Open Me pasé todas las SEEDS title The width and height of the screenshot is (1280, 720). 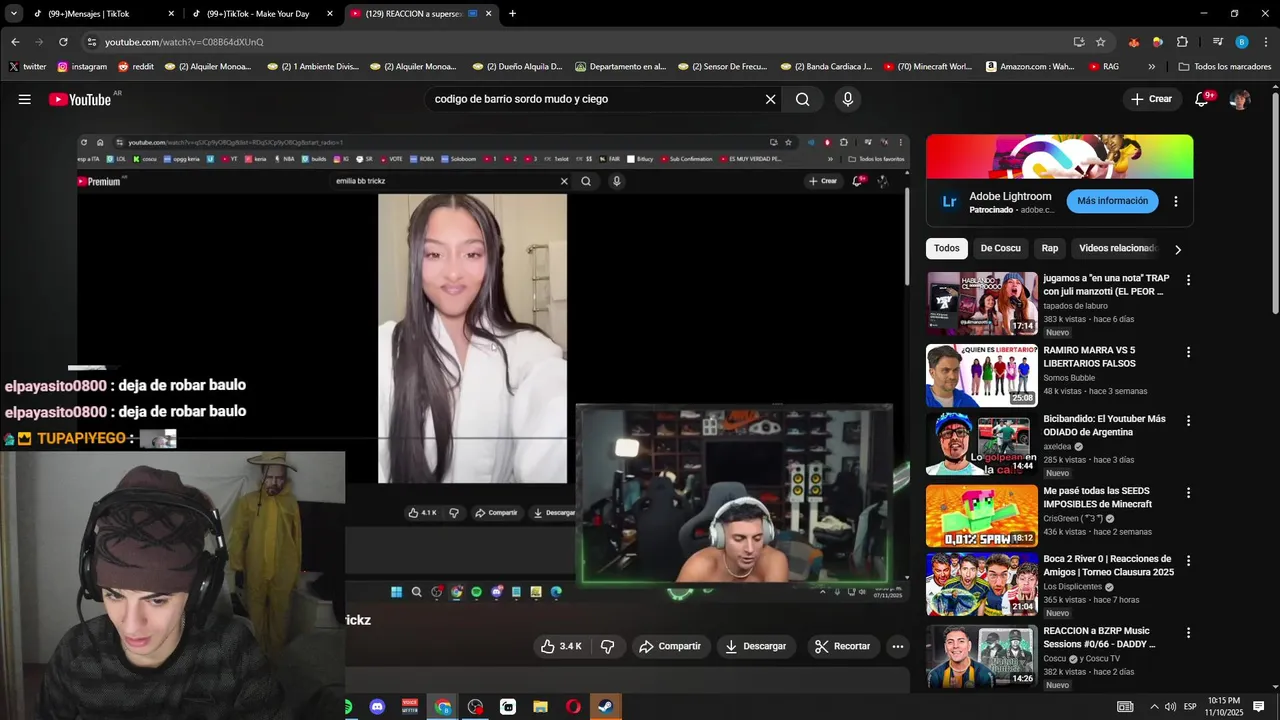[x=1098, y=498]
